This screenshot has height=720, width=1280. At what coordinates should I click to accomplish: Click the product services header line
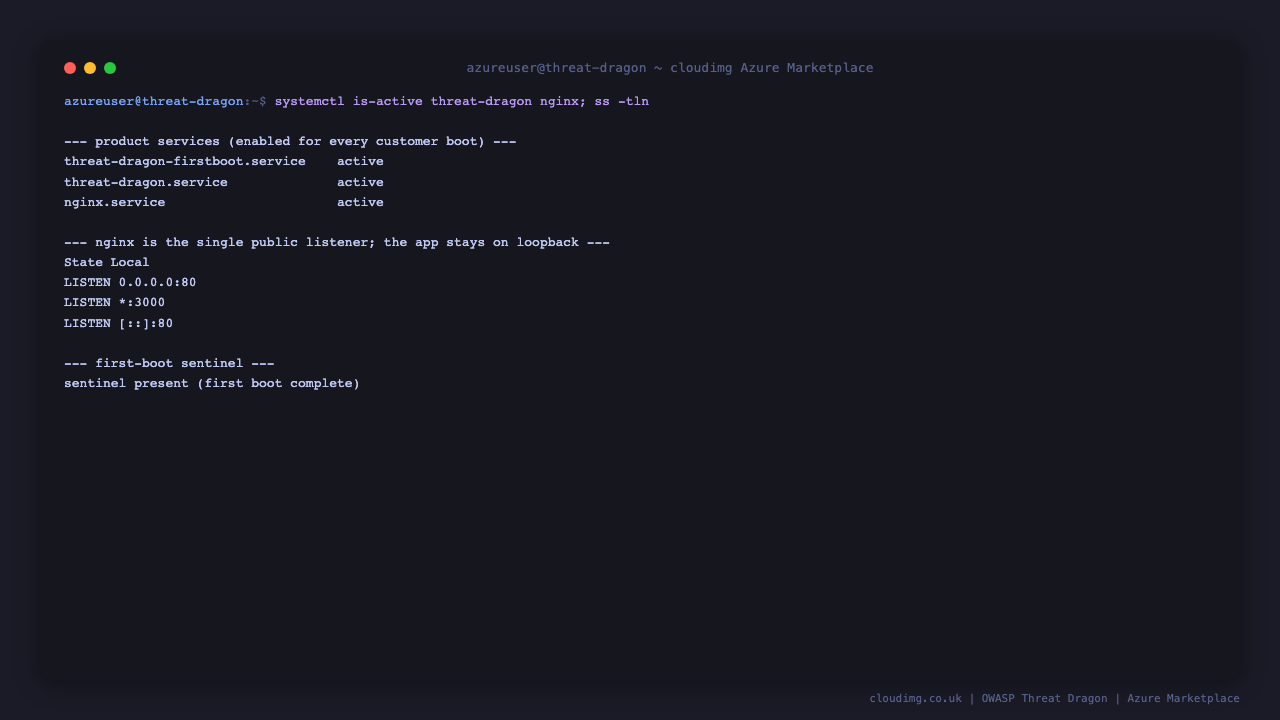pos(290,142)
